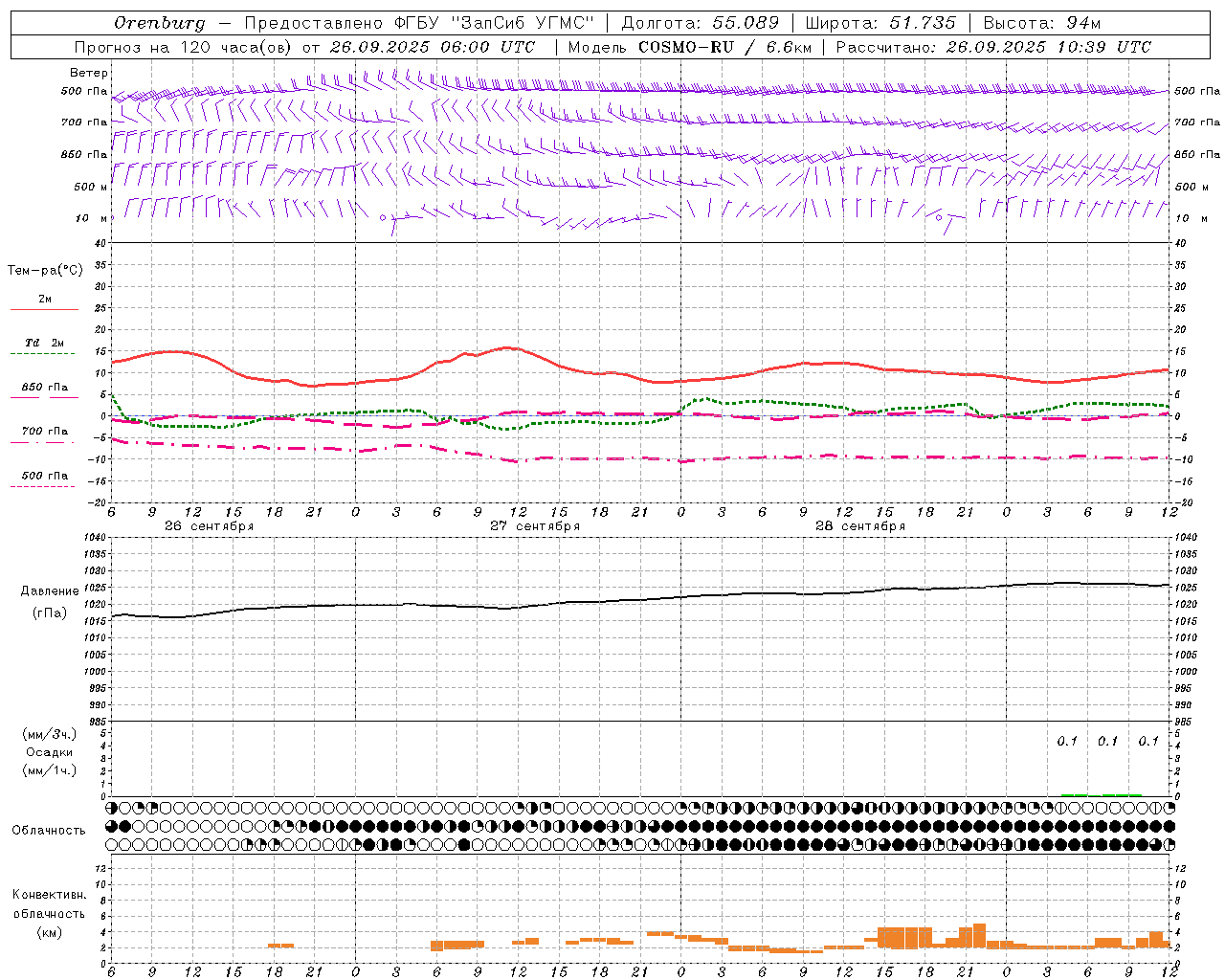Click the (гПа) unit label under Давление
The width and height of the screenshot is (1225, 980).
point(50,613)
